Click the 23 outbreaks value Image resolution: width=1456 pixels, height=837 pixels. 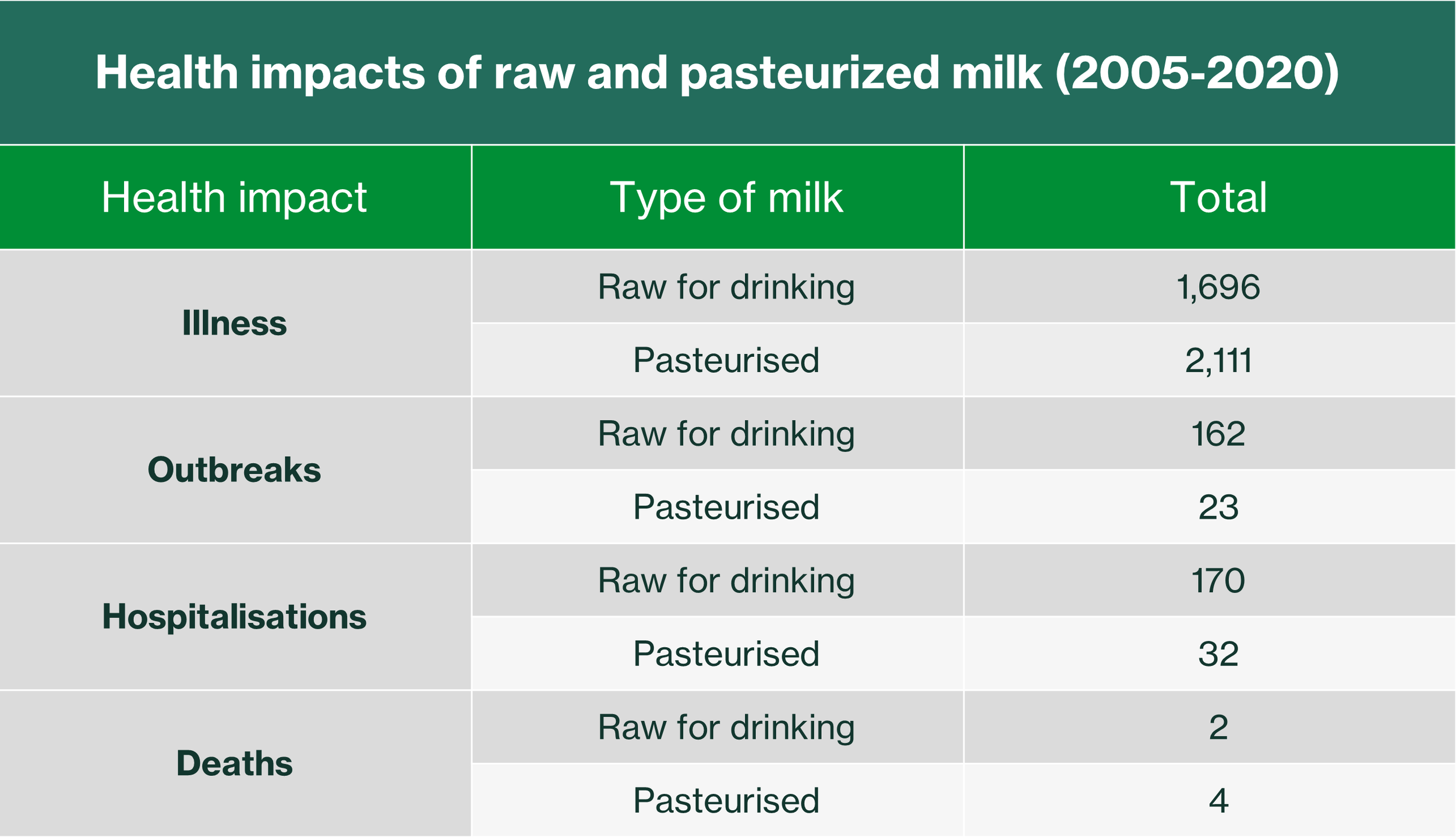(1210, 507)
